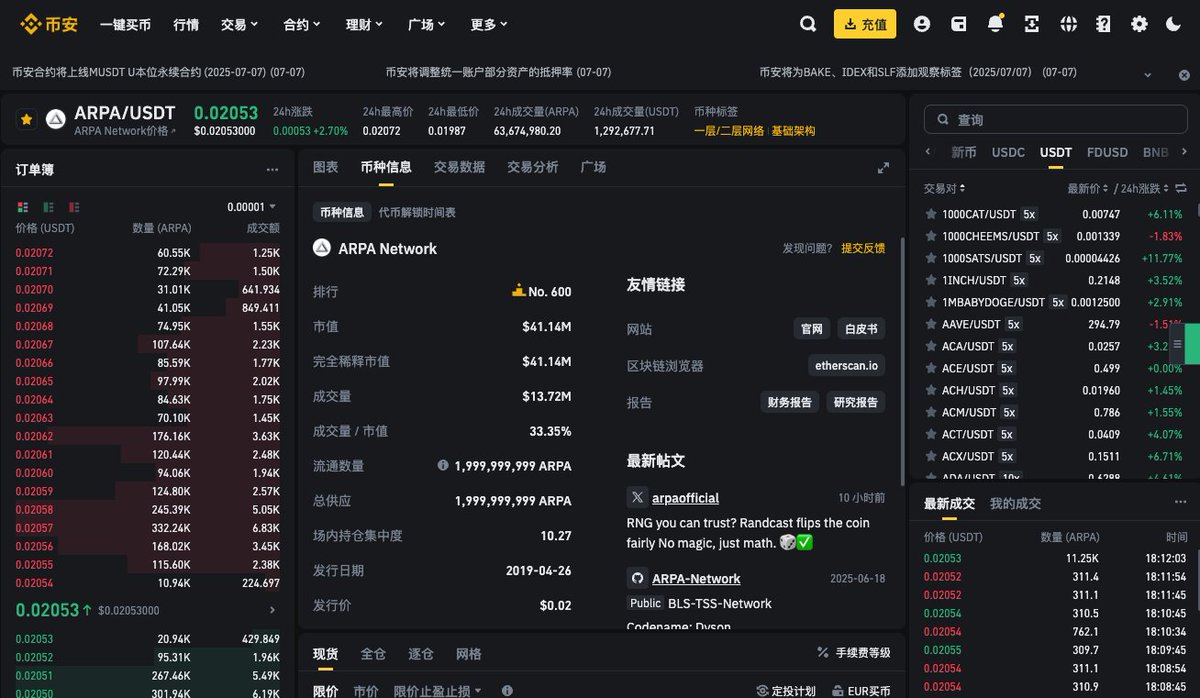
Task: Show sell orders only view
Action: click(74, 207)
